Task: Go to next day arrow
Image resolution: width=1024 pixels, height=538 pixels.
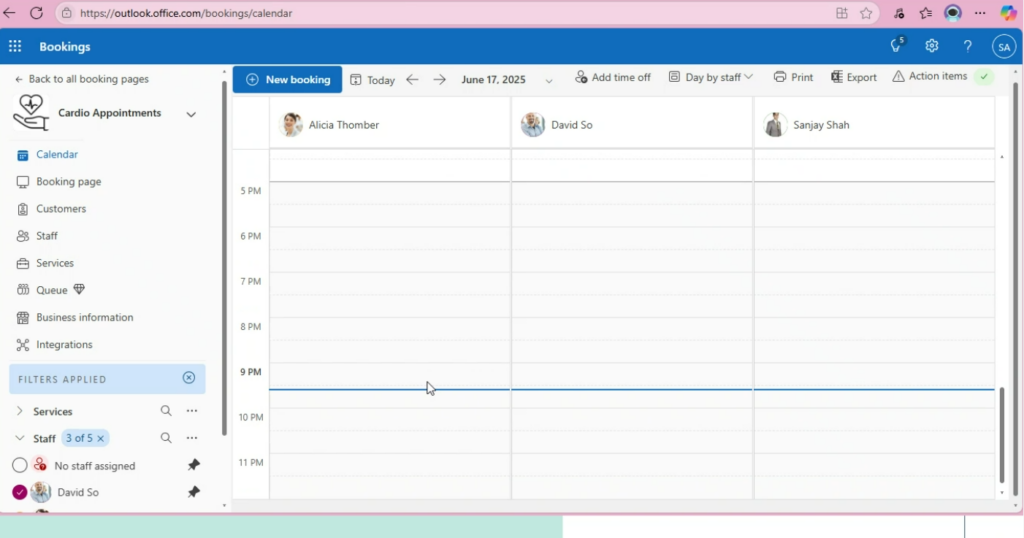Action: pyautogui.click(x=440, y=80)
